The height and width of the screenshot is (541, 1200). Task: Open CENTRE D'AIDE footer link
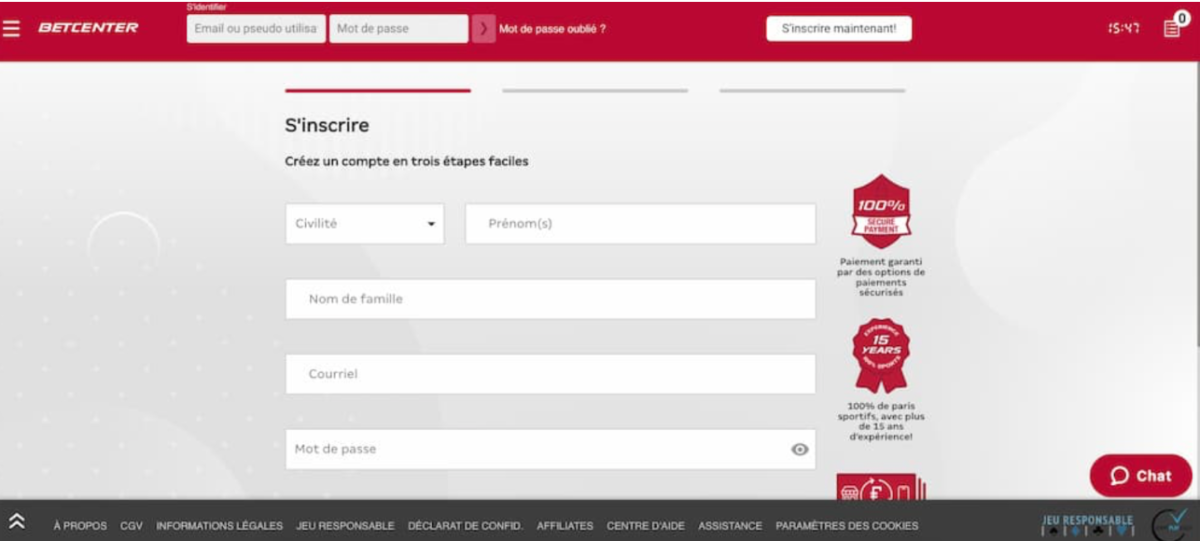pos(645,526)
